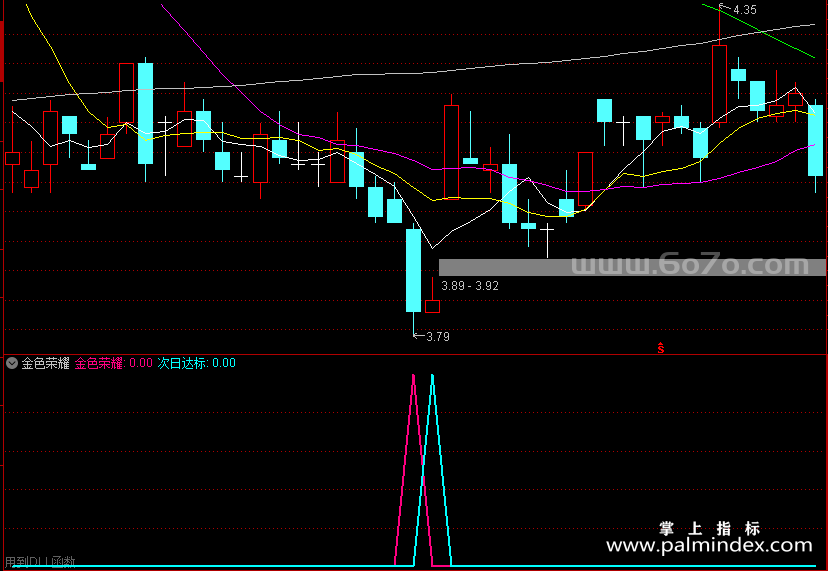This screenshot has height=571, width=828.
Task: Select the pink 金色荣耀: 0.00 value
Action: 114,363
